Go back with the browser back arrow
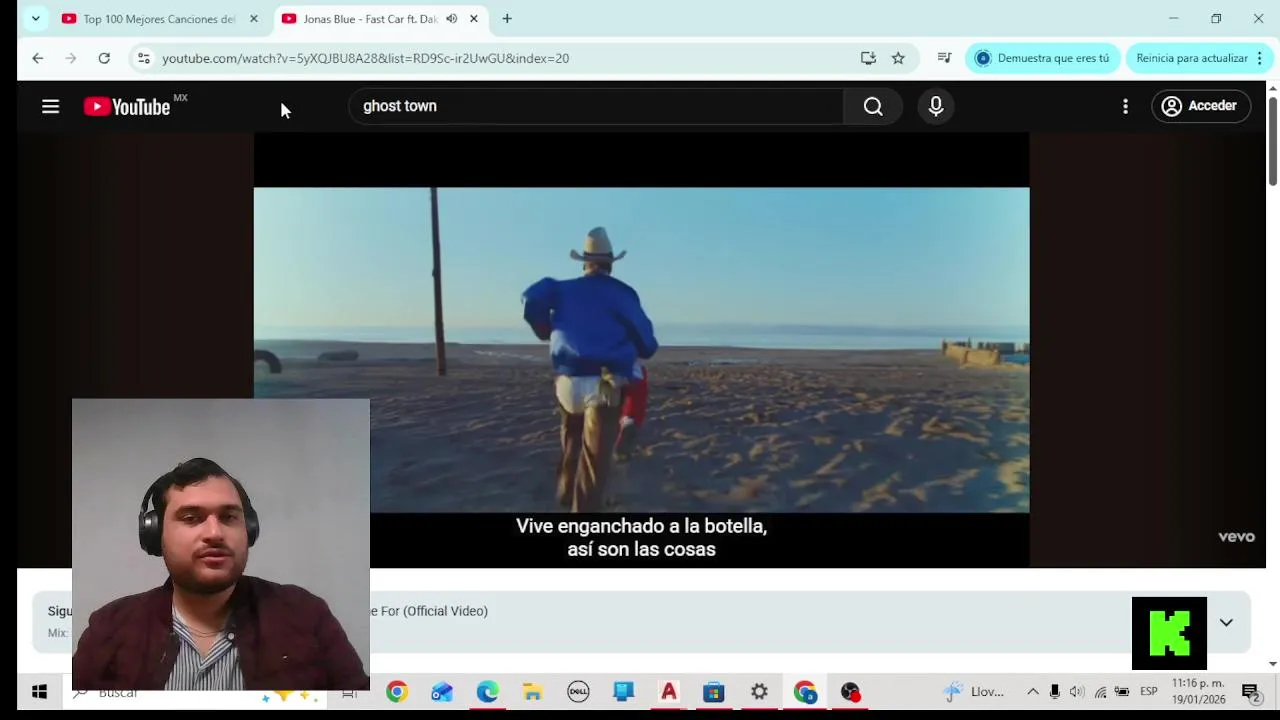Image resolution: width=1280 pixels, height=720 pixels. click(37, 58)
